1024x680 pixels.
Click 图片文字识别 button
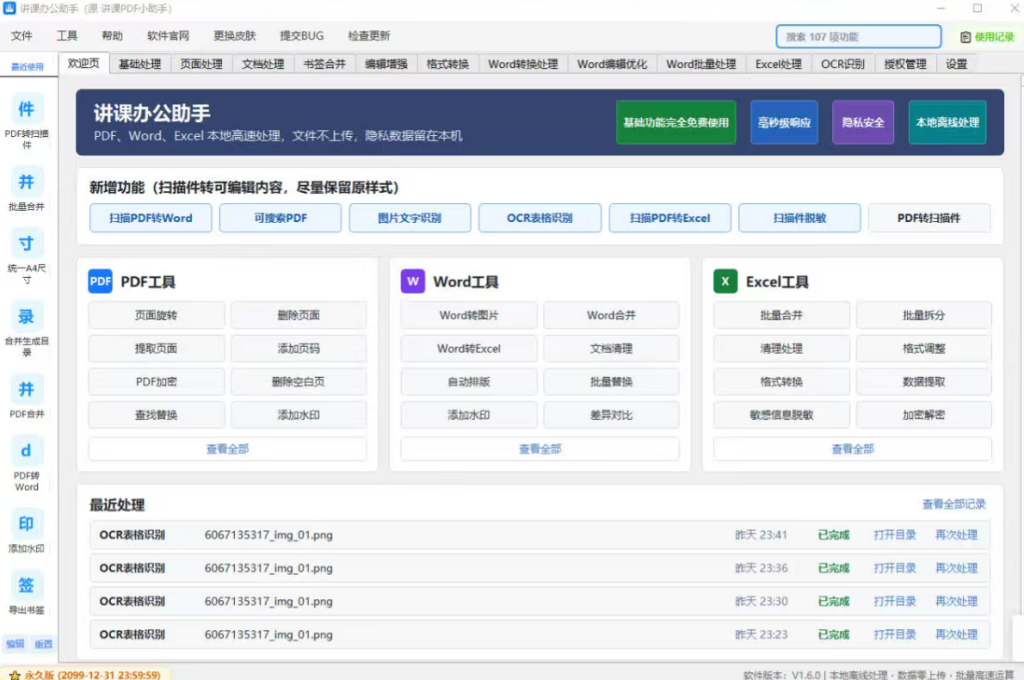409,218
